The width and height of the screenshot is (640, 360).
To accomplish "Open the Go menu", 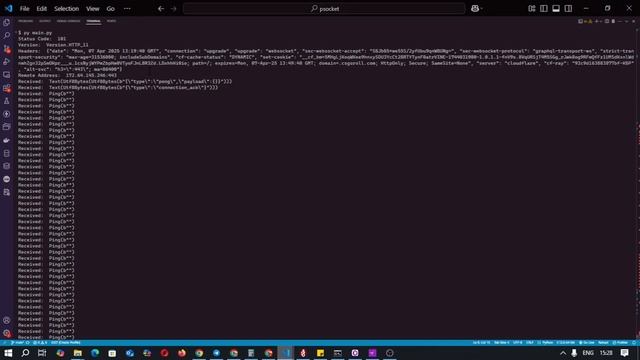I will 111,9.
